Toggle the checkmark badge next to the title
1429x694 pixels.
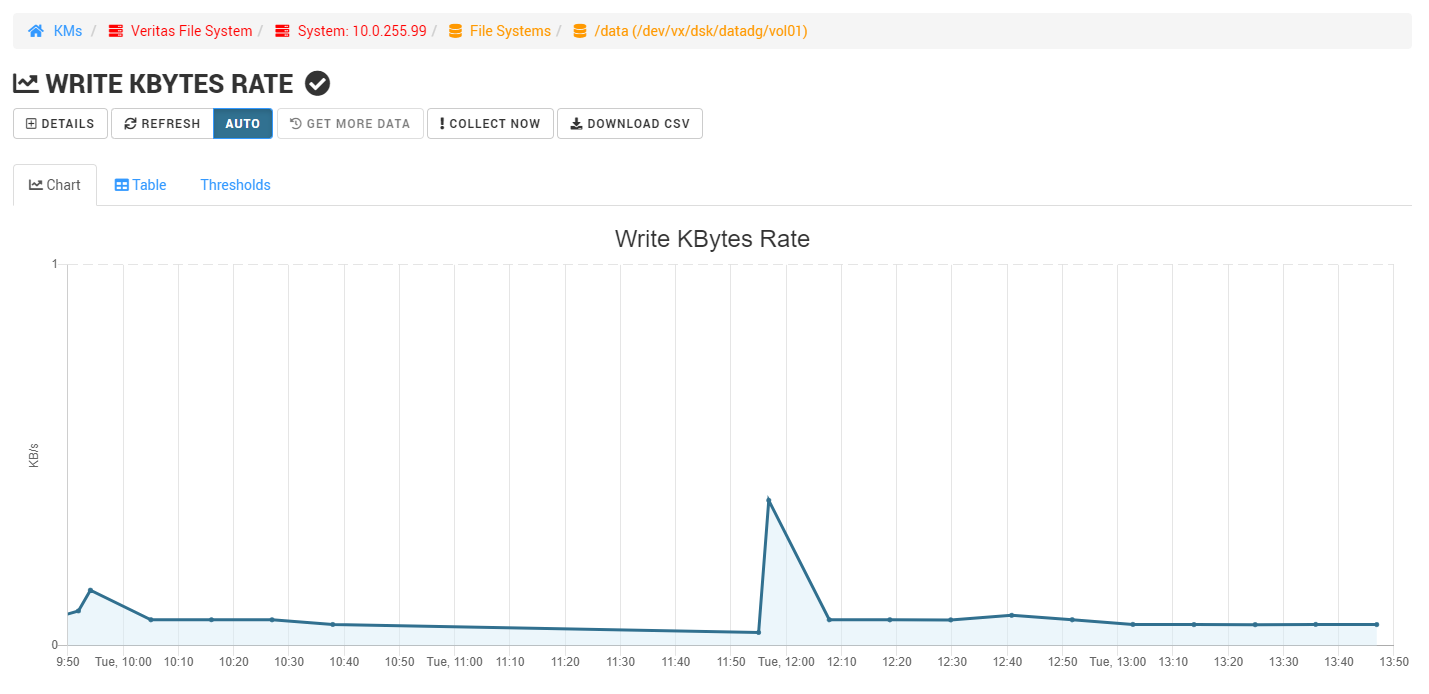pyautogui.click(x=317, y=83)
